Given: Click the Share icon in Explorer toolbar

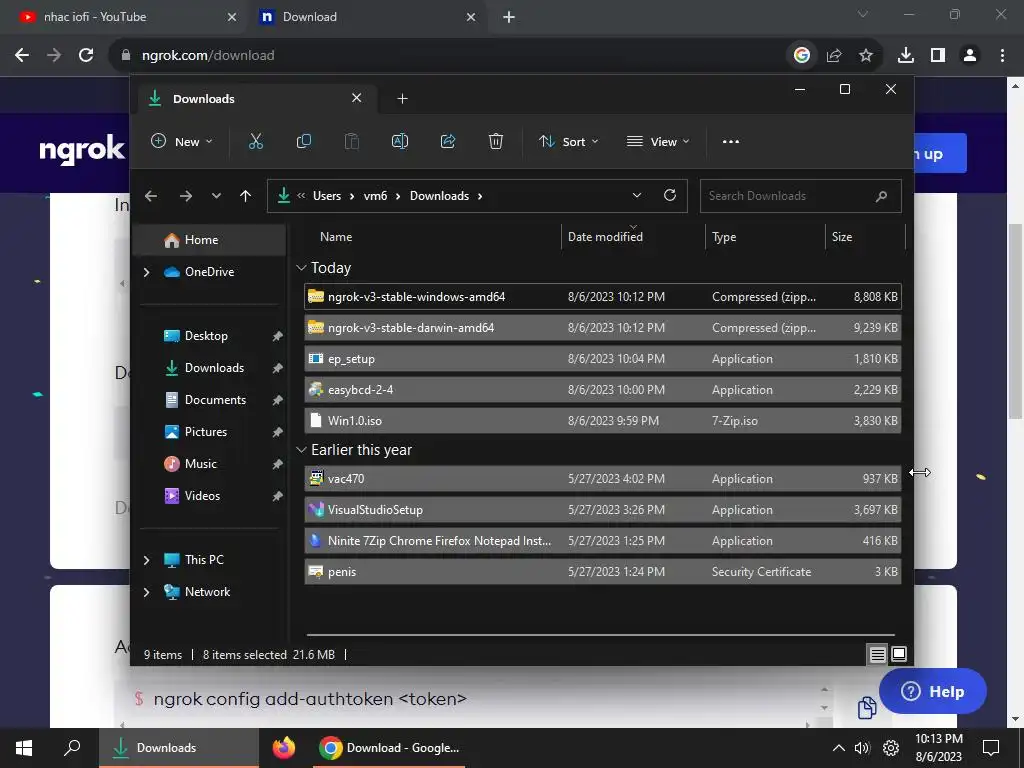Looking at the screenshot, I should click(448, 142).
